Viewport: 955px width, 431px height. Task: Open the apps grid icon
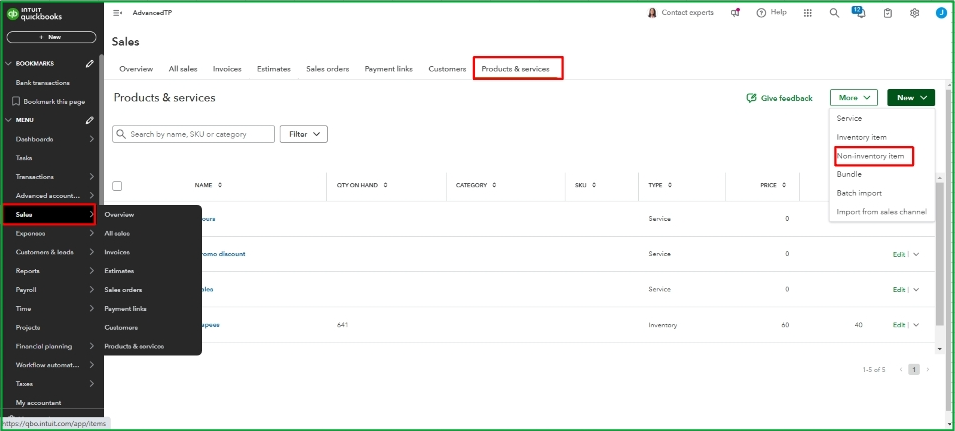808,13
